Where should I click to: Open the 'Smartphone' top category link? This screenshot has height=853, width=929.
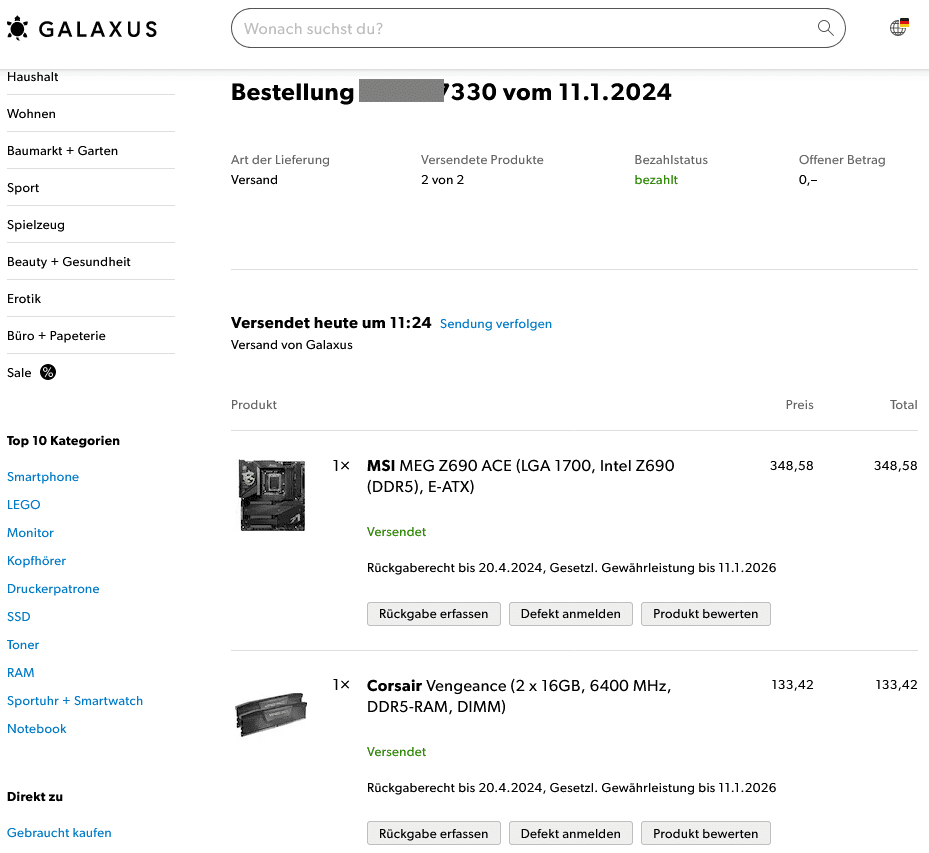(43, 477)
